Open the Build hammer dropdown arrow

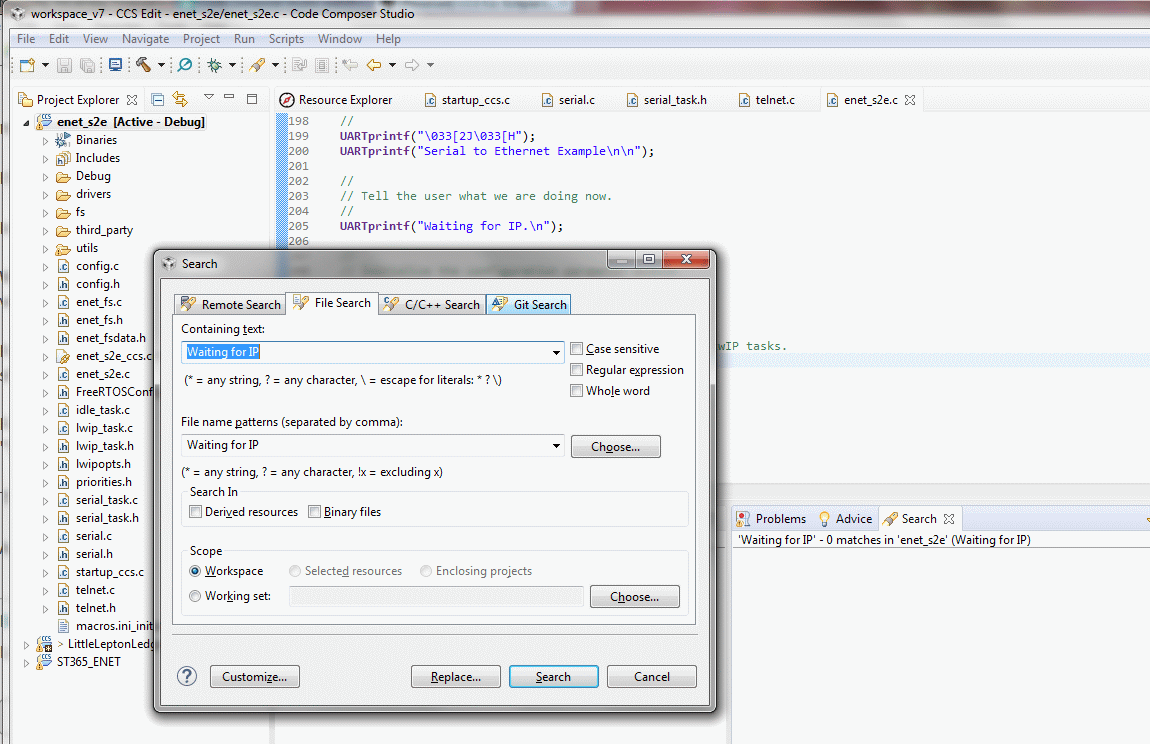click(x=161, y=65)
